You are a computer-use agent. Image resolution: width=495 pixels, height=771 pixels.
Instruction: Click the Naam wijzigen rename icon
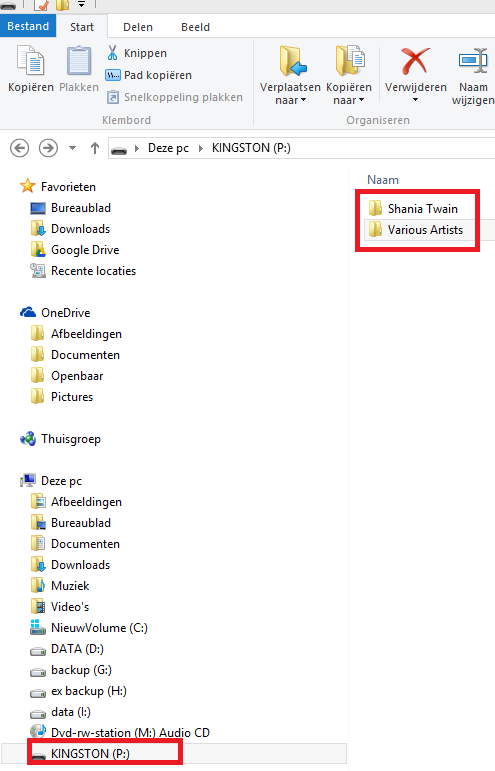click(x=472, y=60)
